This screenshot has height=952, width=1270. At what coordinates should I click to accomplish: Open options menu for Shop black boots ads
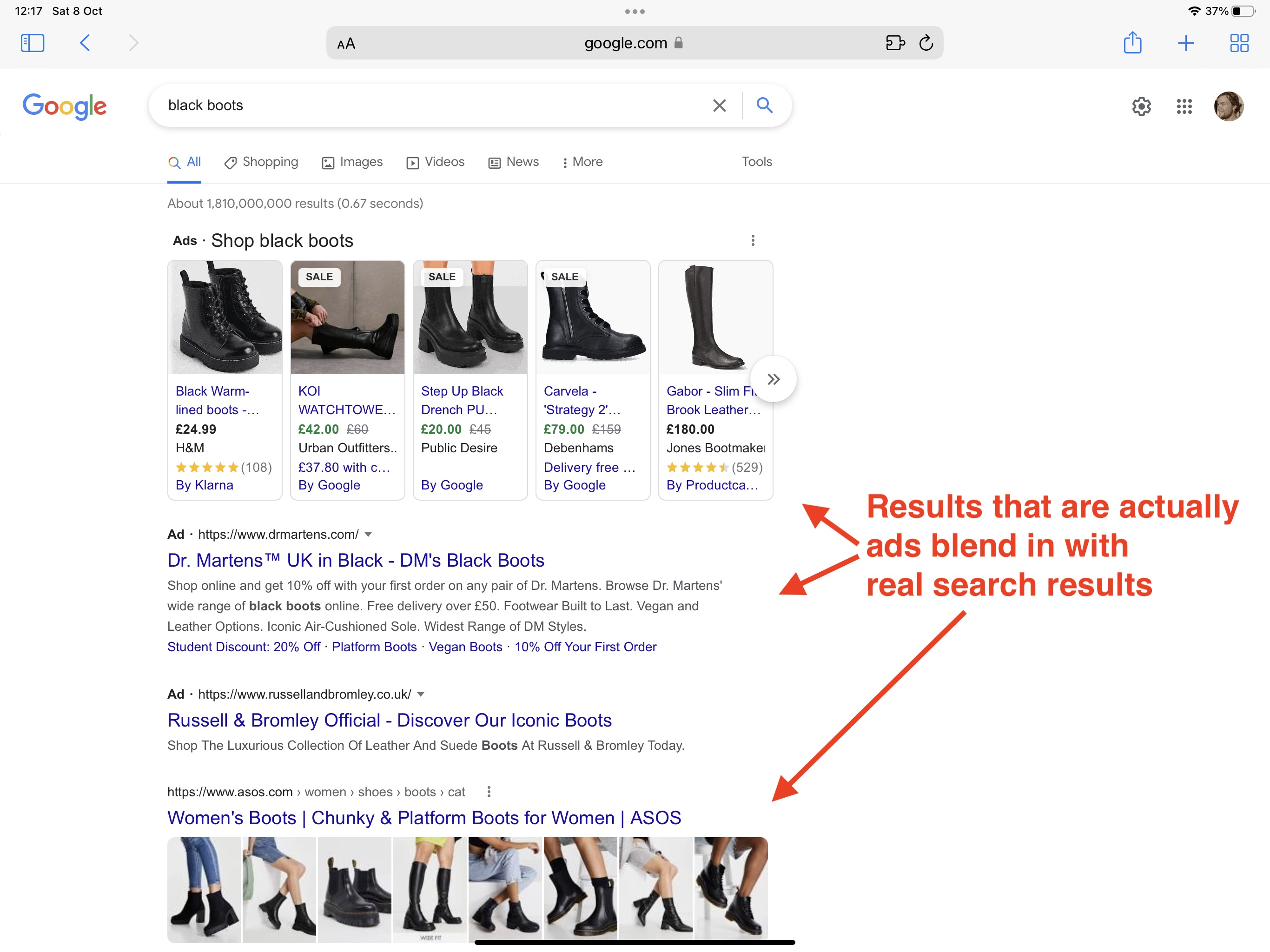(x=753, y=240)
